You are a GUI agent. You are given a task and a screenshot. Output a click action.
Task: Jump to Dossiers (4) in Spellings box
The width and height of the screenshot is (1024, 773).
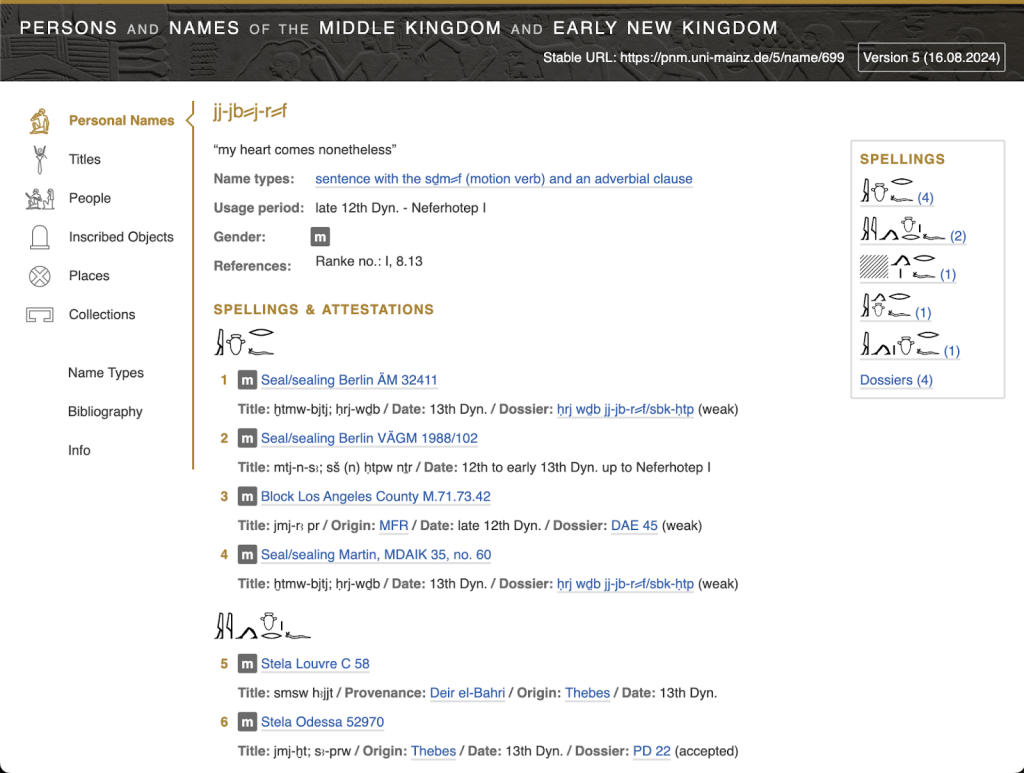pyautogui.click(x=896, y=380)
